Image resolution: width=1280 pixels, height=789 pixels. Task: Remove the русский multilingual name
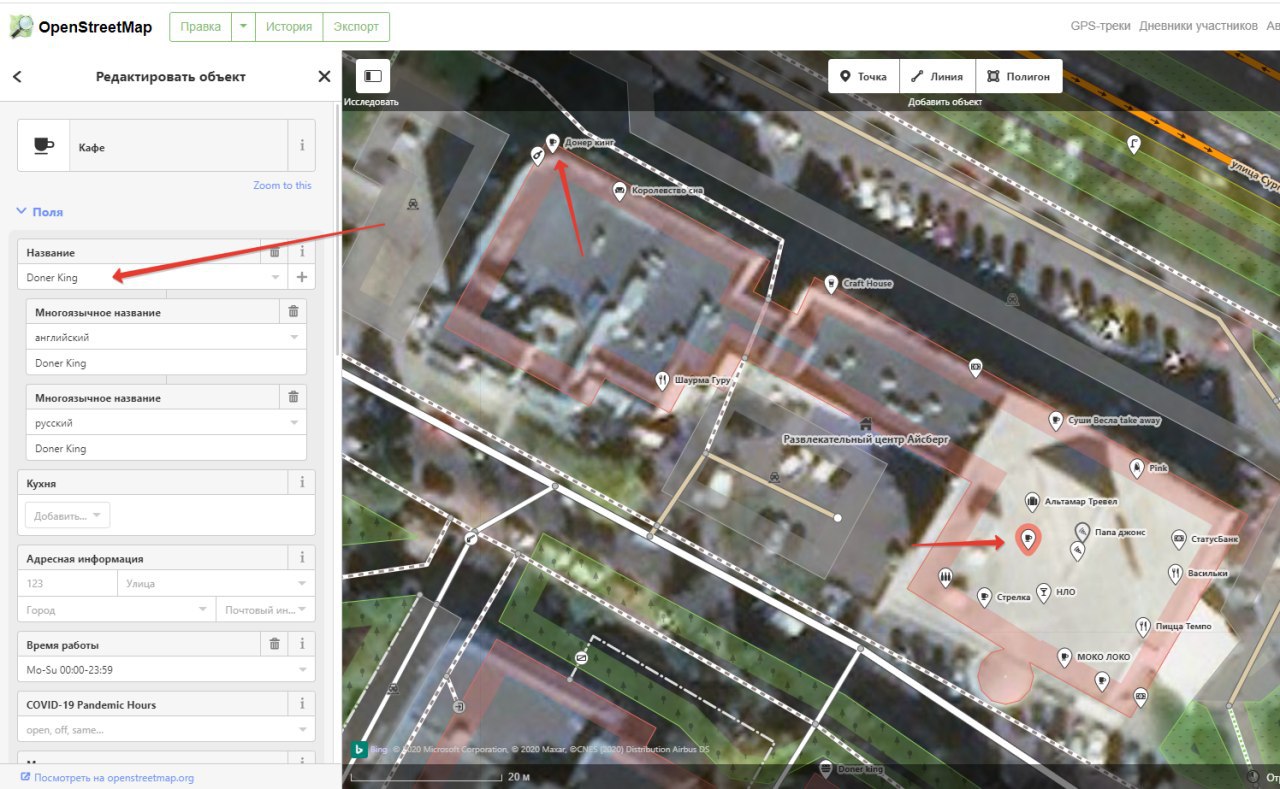293,397
